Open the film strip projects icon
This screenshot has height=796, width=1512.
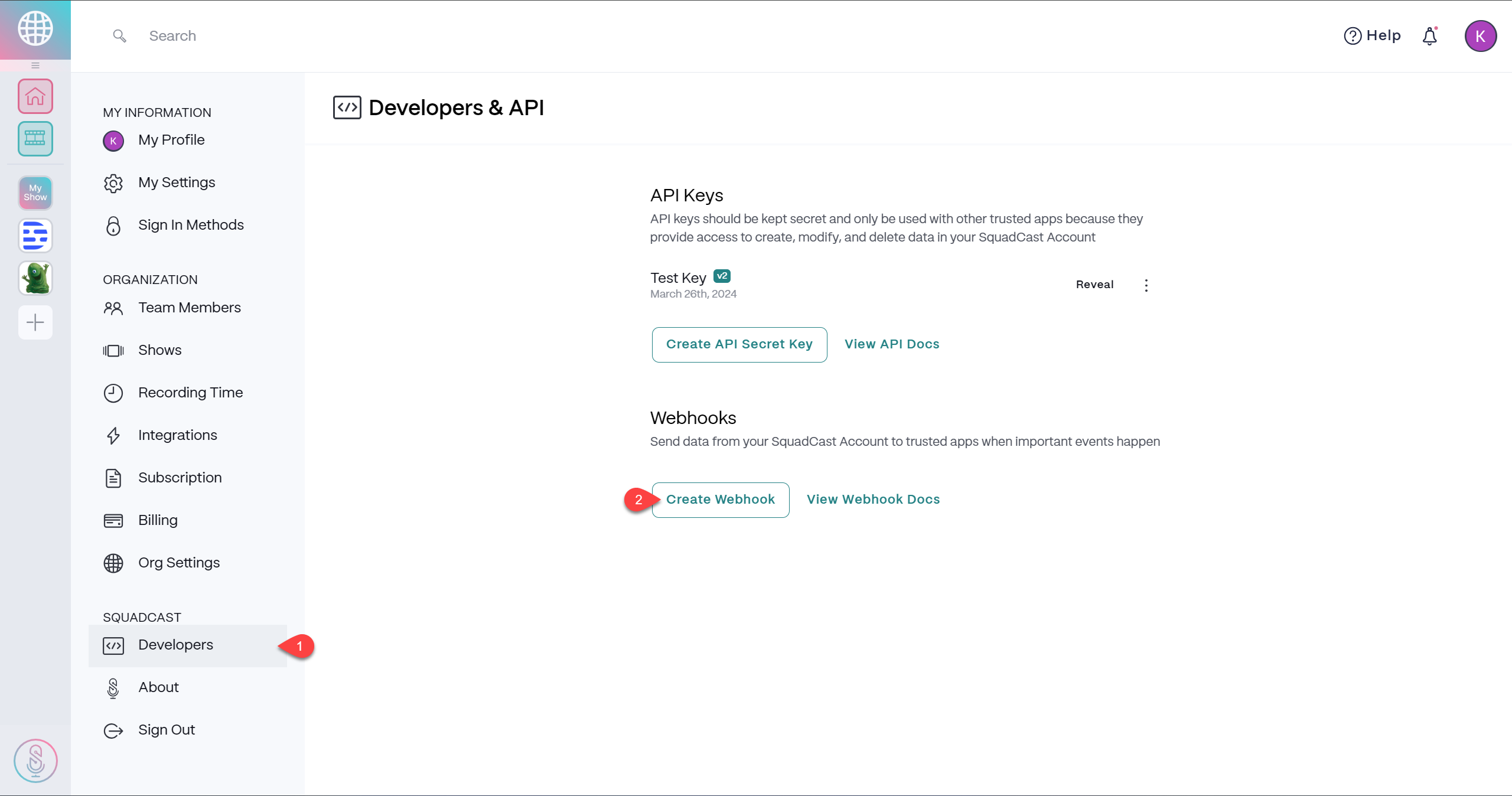point(35,139)
